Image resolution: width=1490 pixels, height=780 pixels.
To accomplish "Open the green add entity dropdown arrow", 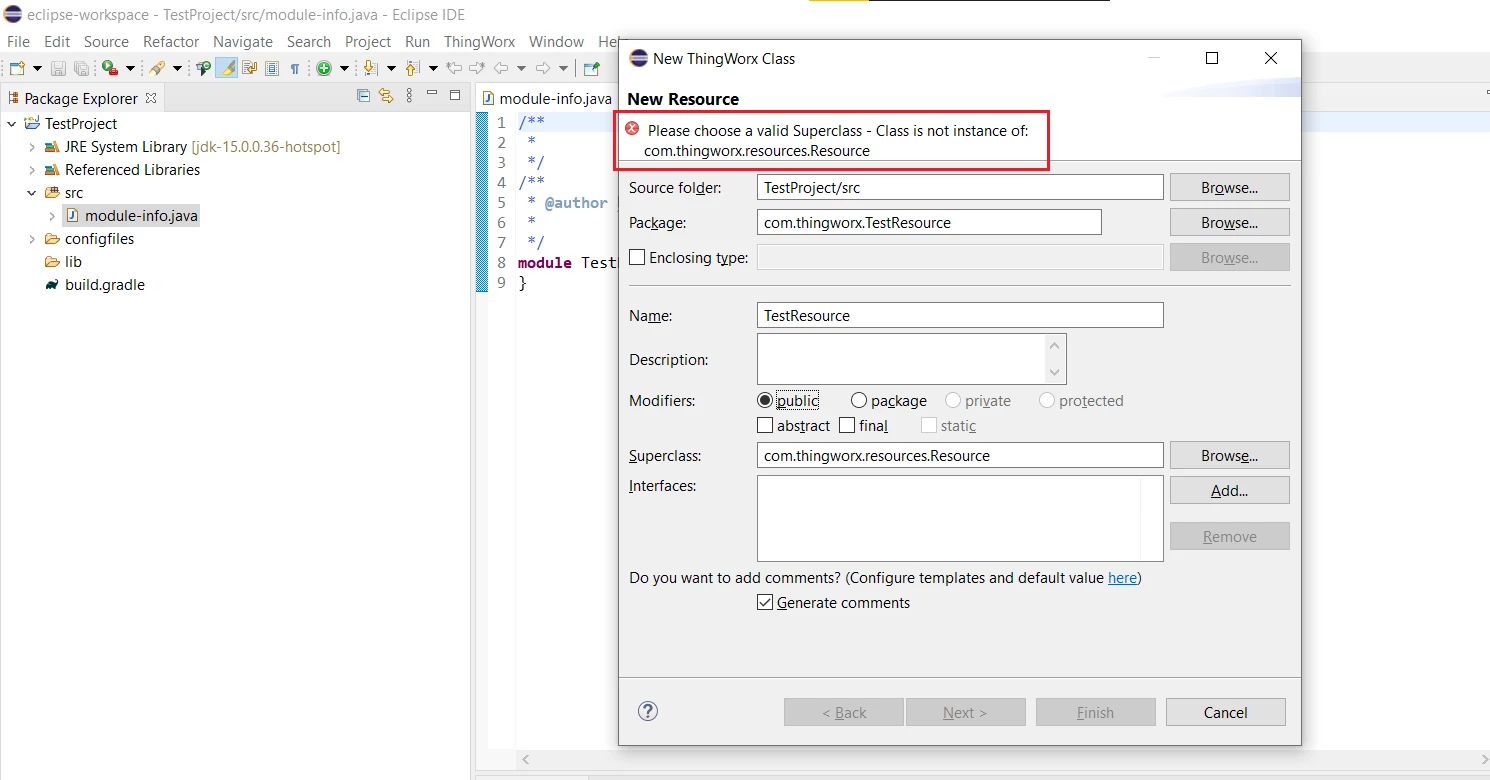I will [344, 68].
